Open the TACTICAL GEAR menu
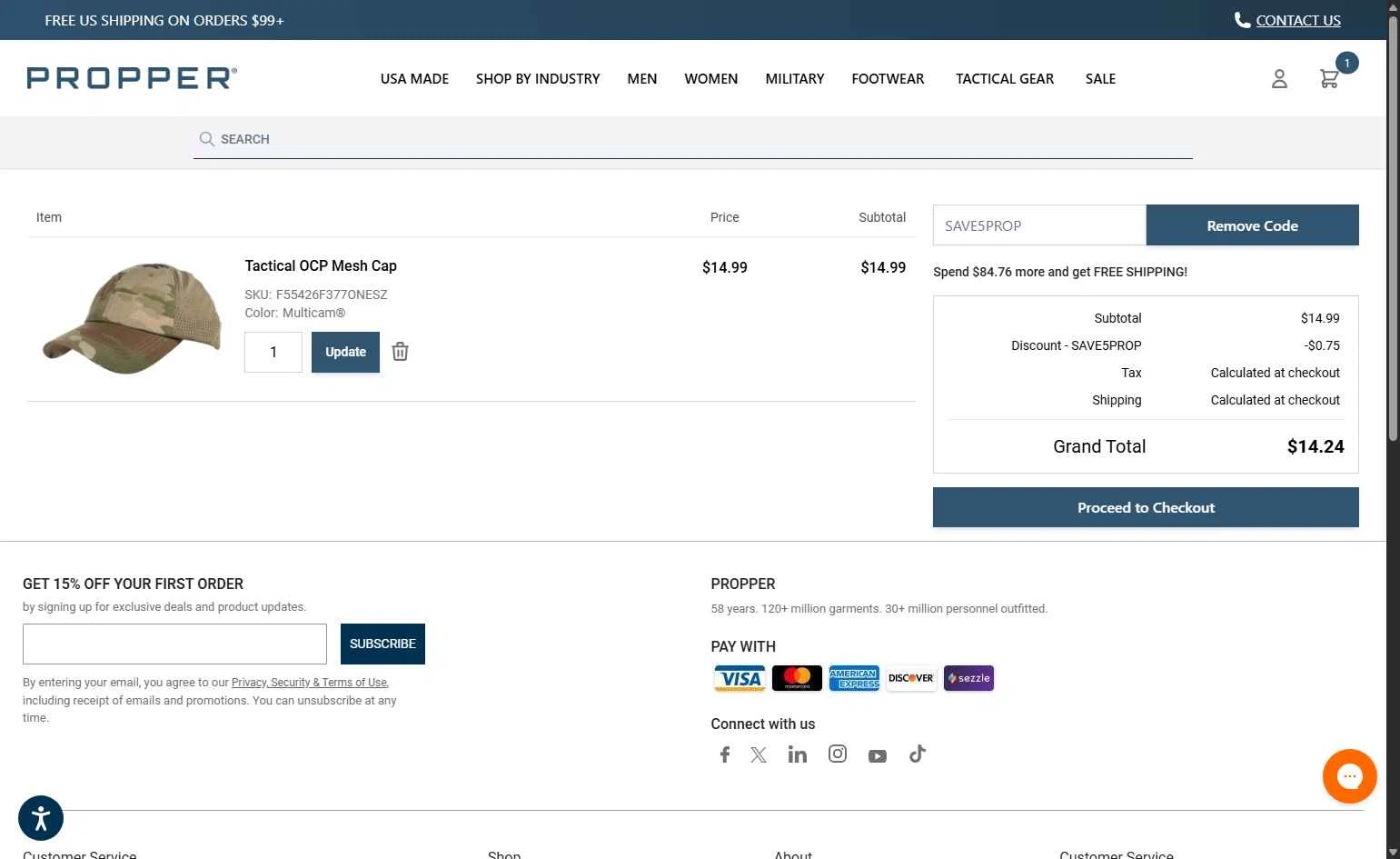 (1005, 79)
